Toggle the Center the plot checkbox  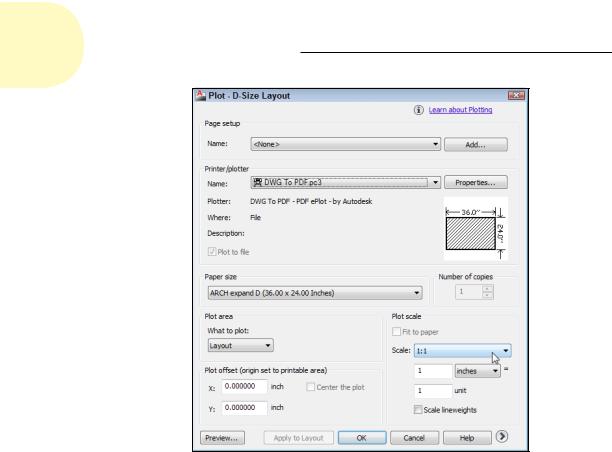311,387
